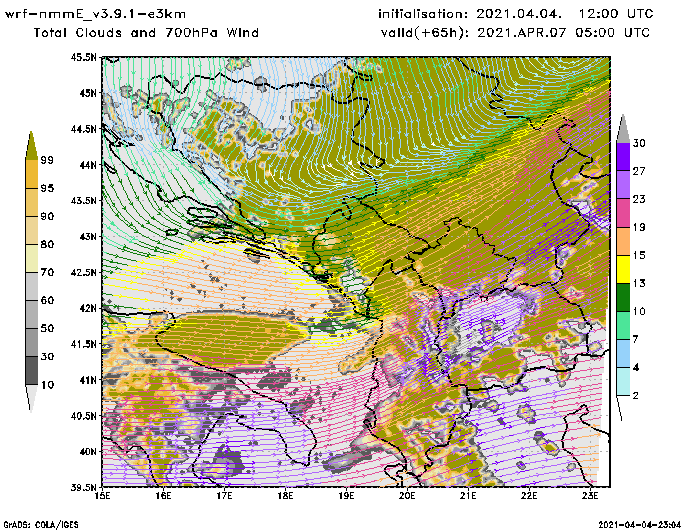Viewport: 700px width, 530px height.
Task: Click the wind legend 15 yellow segment
Action: pyautogui.click(x=623, y=269)
